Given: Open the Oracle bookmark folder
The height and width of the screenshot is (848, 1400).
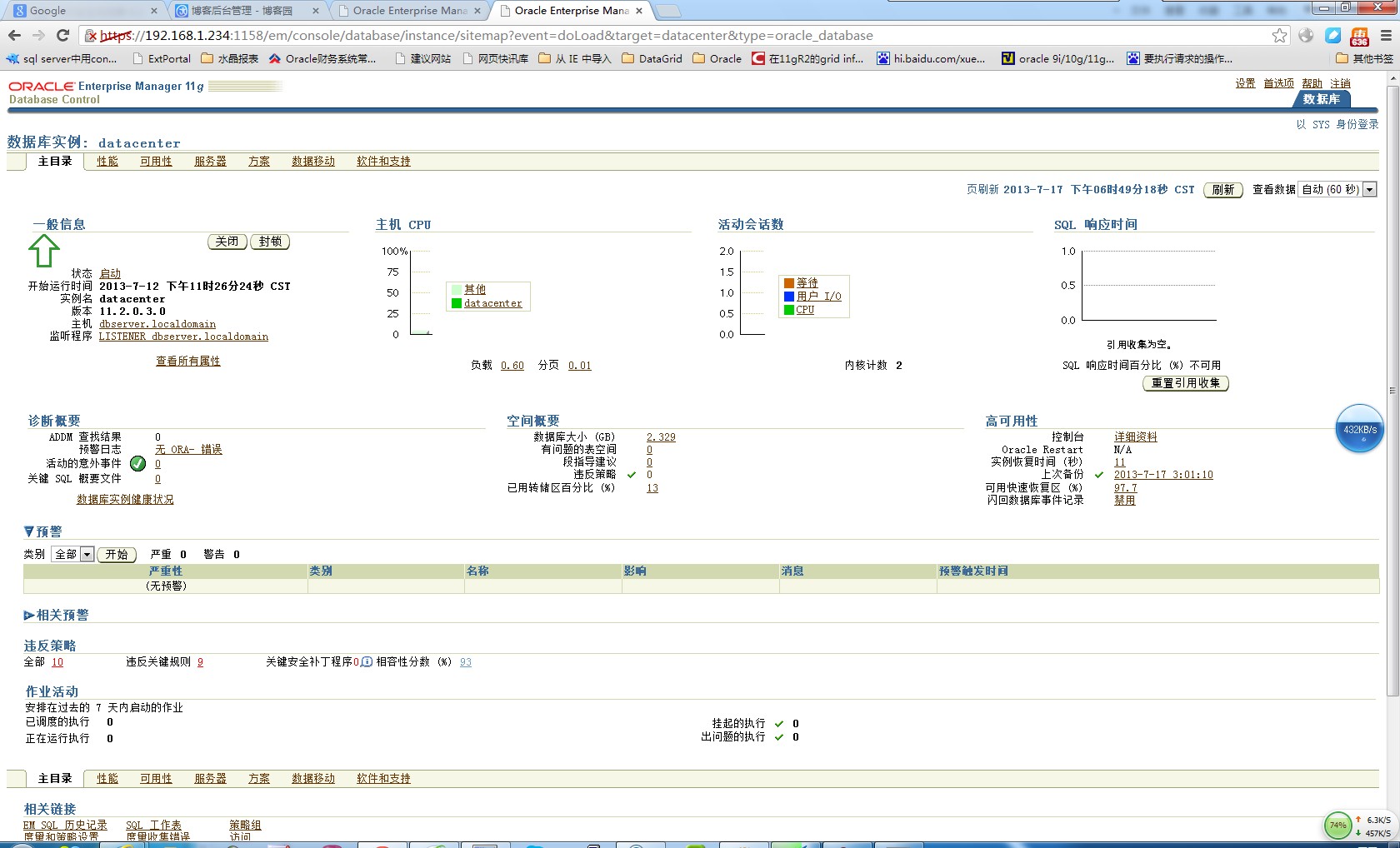Looking at the screenshot, I should (717, 58).
